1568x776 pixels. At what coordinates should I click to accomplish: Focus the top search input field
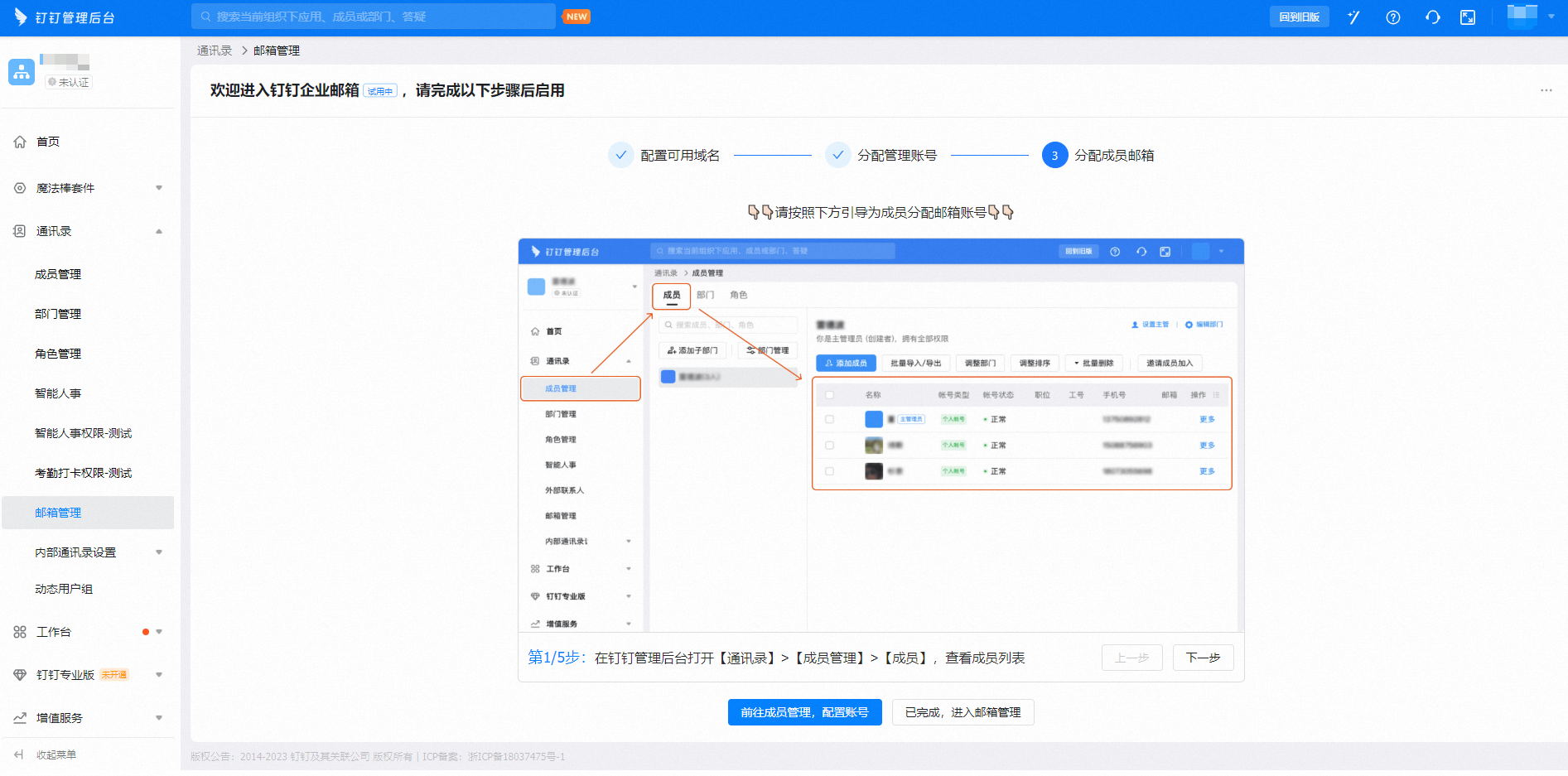374,17
